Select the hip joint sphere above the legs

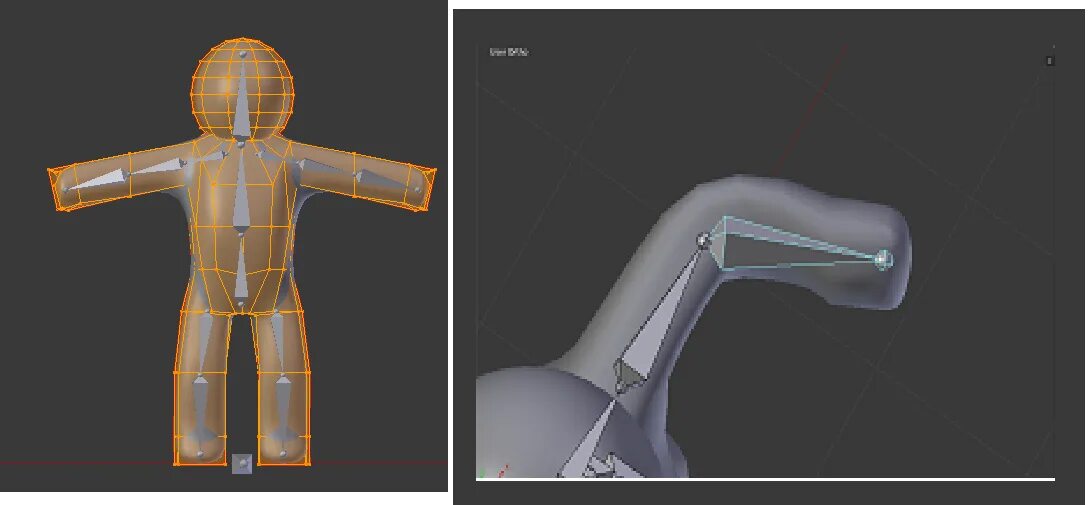[x=240, y=304]
